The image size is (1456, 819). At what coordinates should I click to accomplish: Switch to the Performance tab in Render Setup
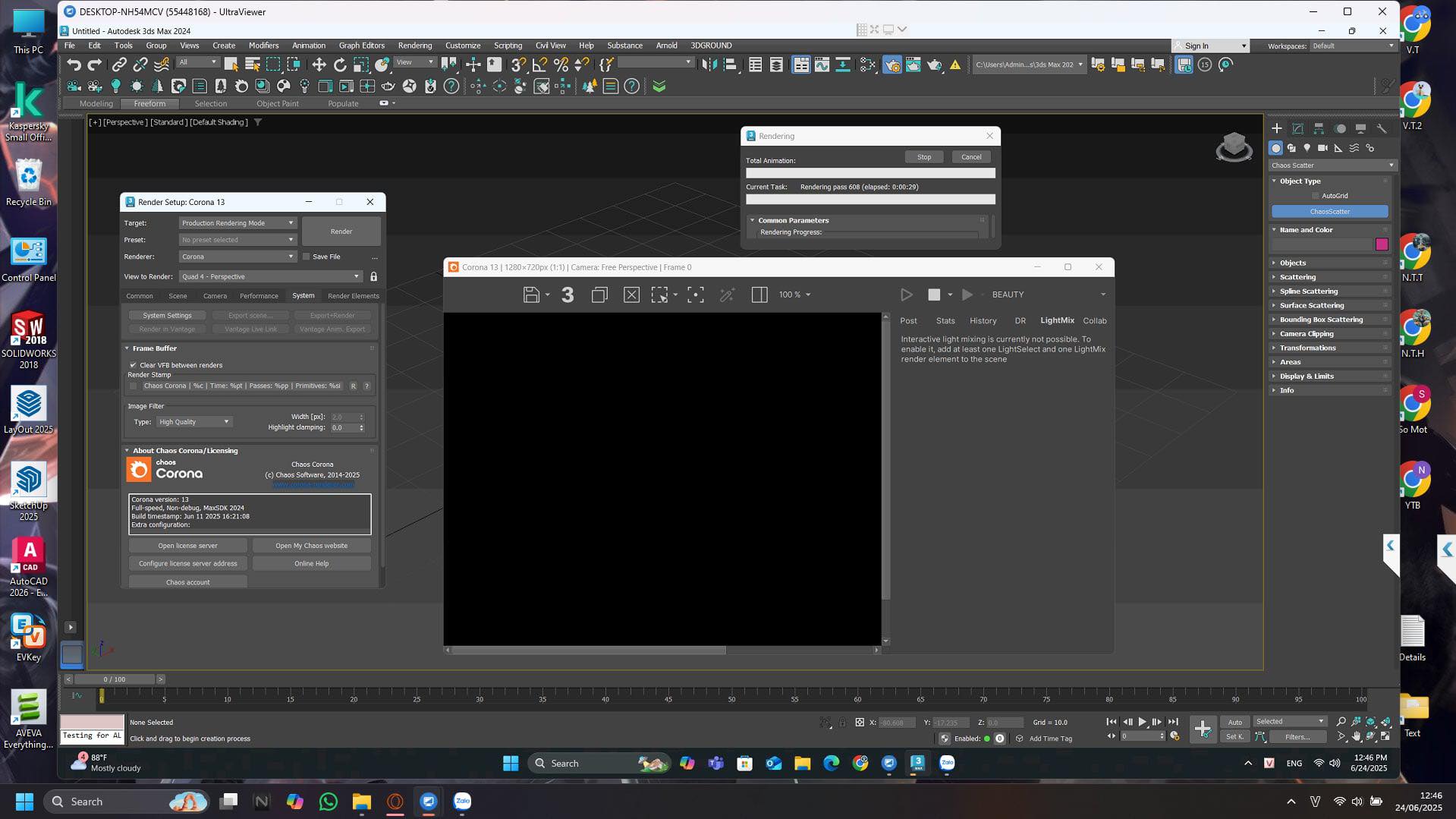click(x=259, y=296)
